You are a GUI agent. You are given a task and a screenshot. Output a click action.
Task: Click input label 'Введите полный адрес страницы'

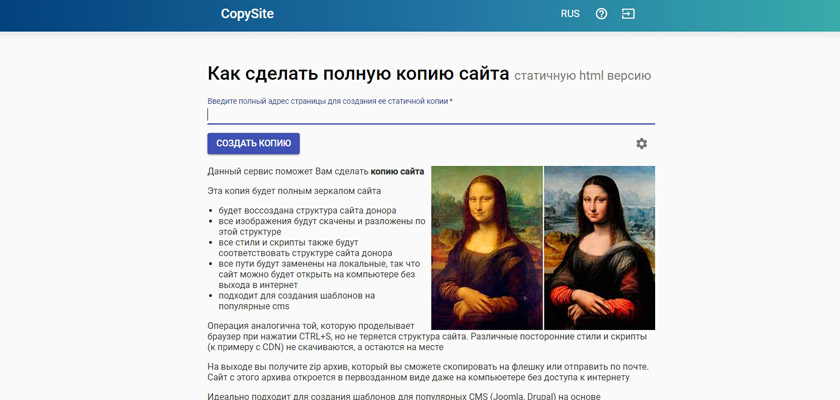[x=330, y=101]
